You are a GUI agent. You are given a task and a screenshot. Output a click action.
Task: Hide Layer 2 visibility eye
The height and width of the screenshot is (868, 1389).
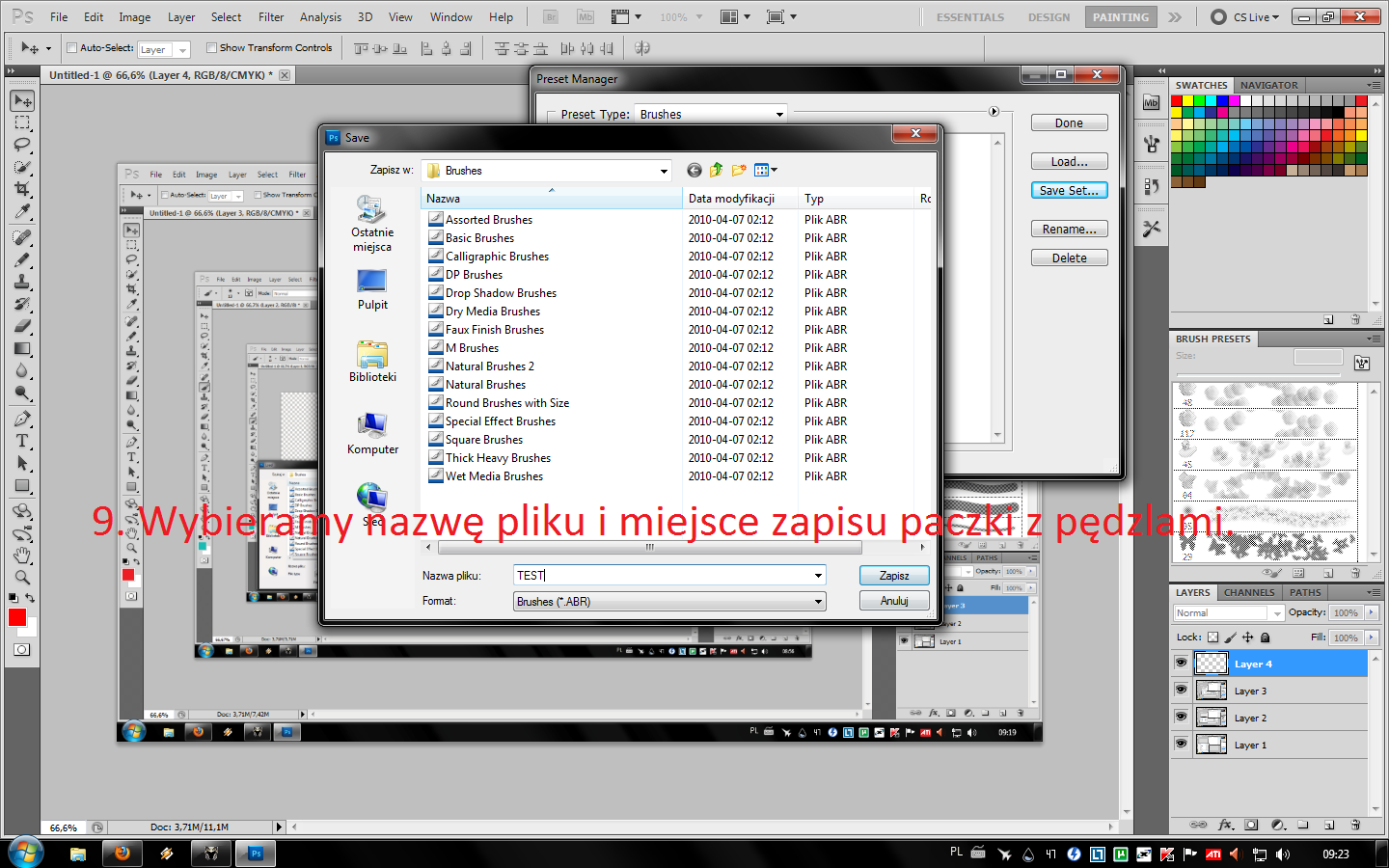[x=1181, y=718]
